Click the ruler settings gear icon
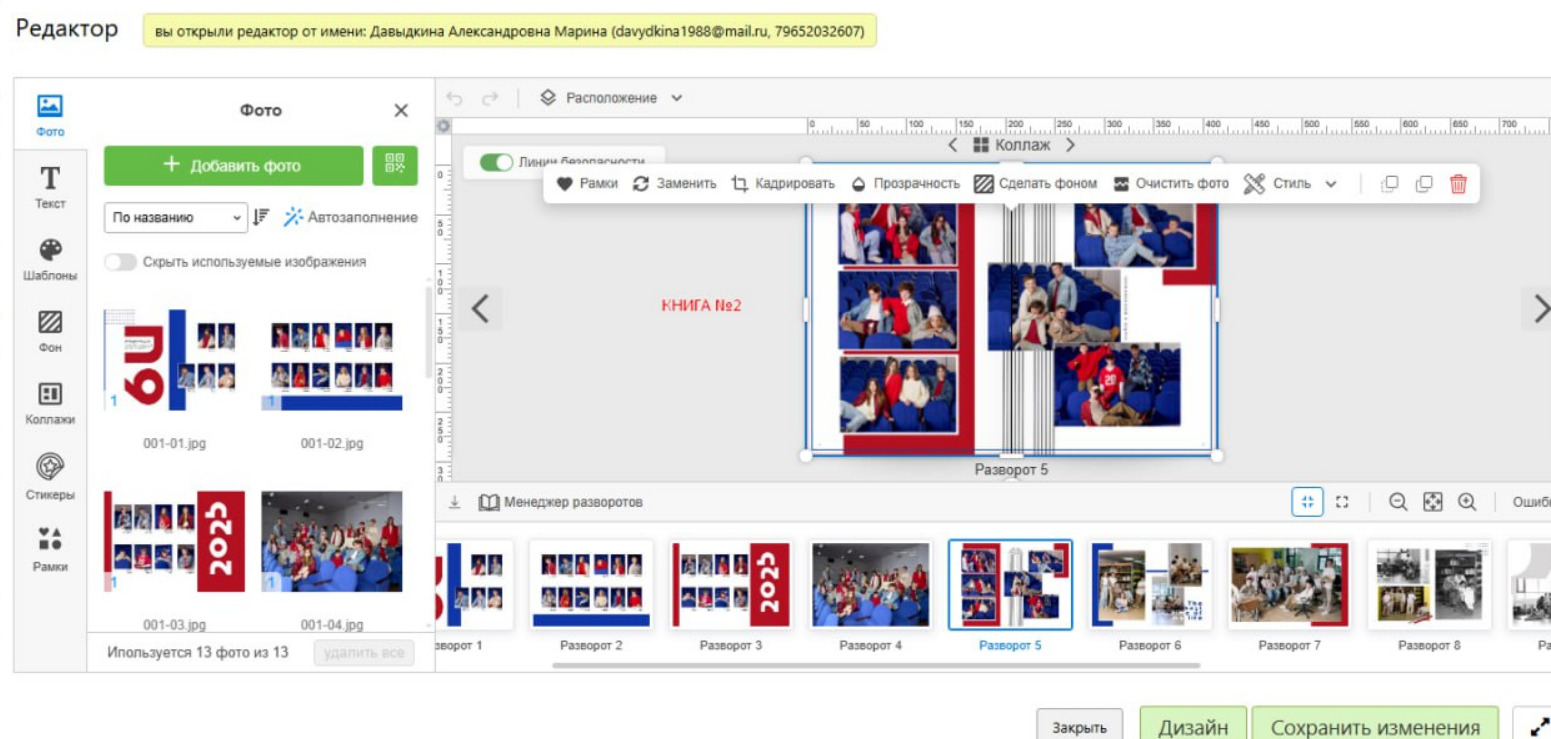The width and height of the screenshot is (1551, 739). click(x=444, y=126)
